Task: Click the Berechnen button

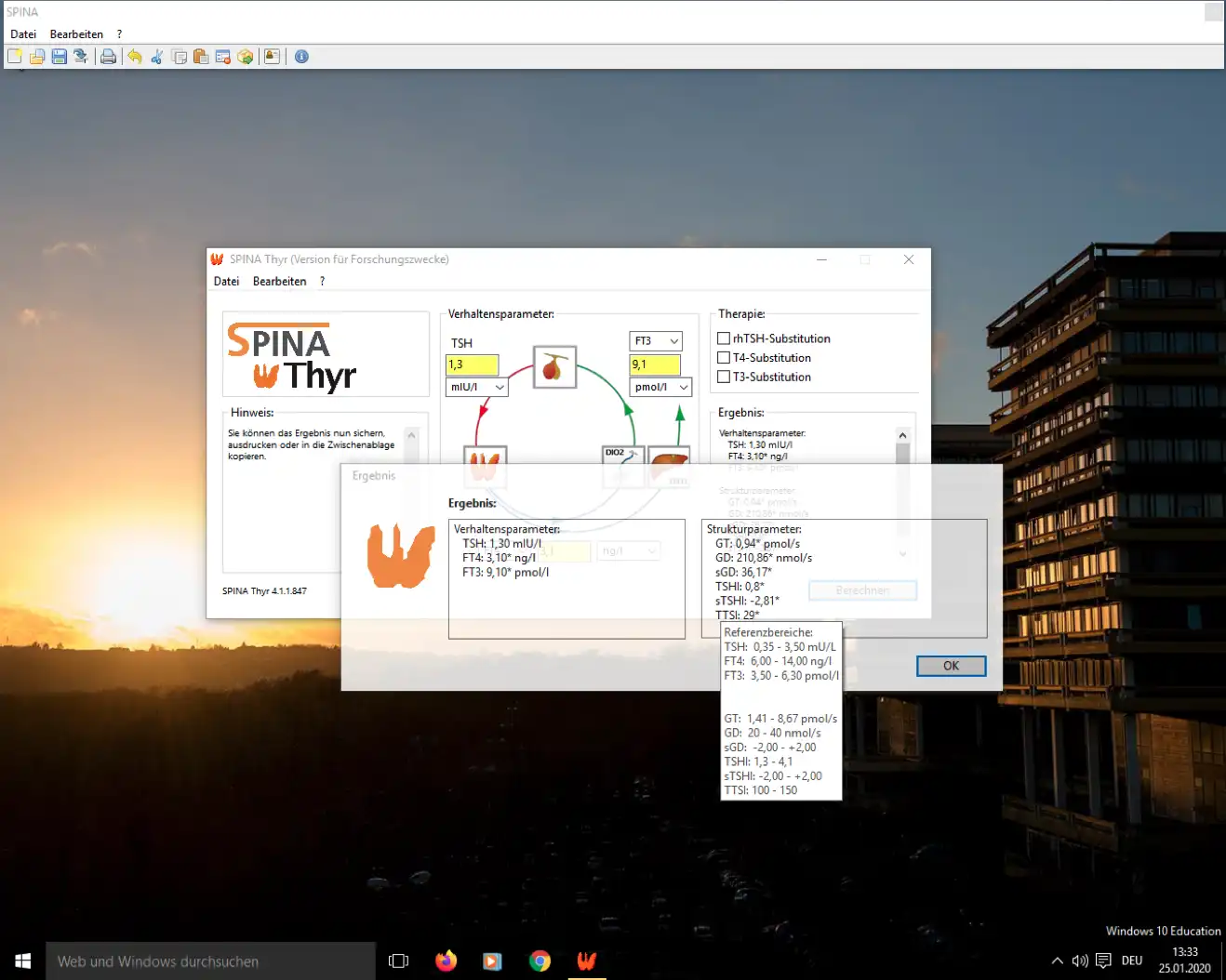Action: (862, 590)
